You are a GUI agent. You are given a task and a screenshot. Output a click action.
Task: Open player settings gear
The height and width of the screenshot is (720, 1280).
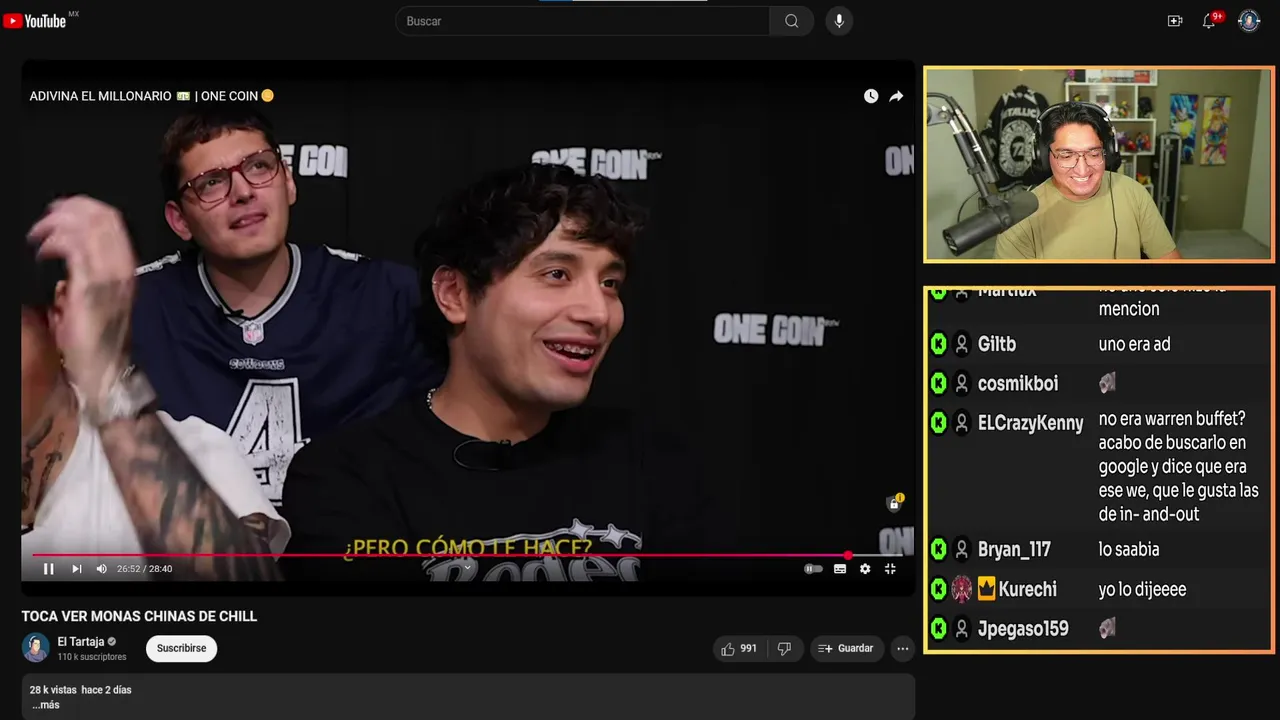click(x=865, y=569)
